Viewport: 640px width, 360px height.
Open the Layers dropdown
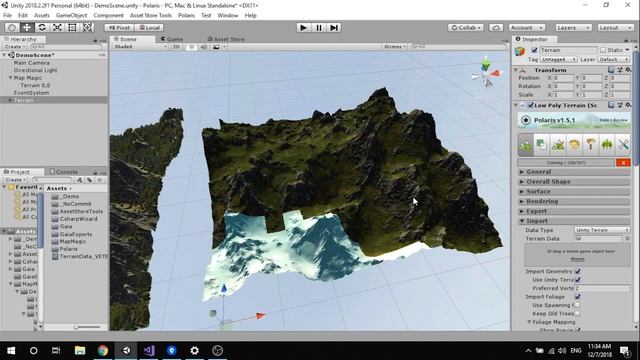point(573,28)
